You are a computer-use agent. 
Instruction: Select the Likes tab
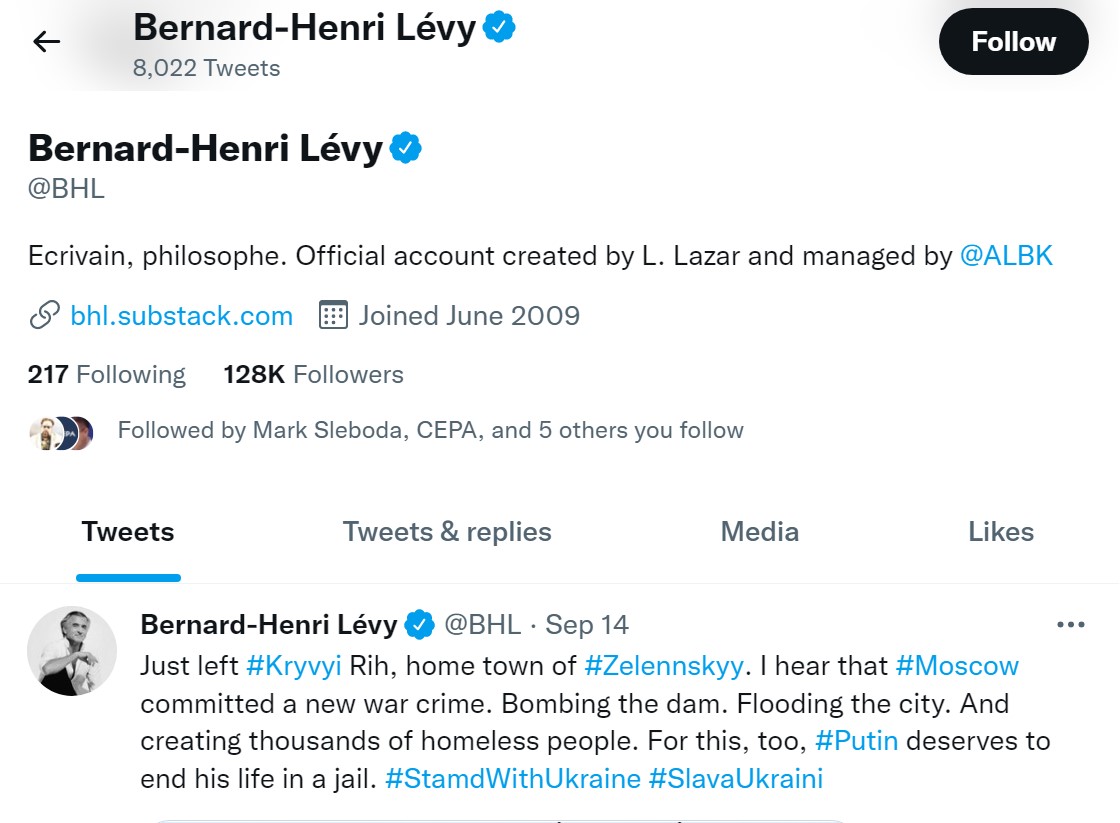pyautogui.click(x=1000, y=532)
